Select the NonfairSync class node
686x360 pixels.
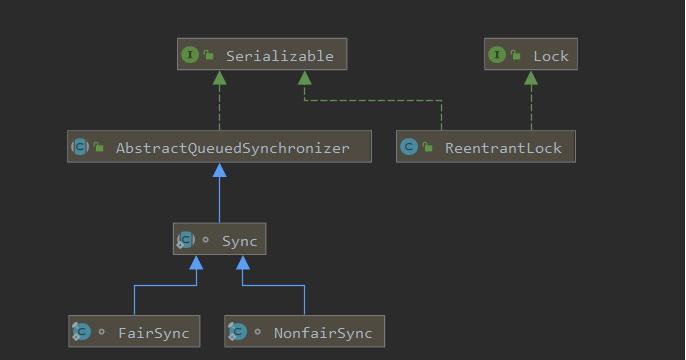click(x=304, y=331)
